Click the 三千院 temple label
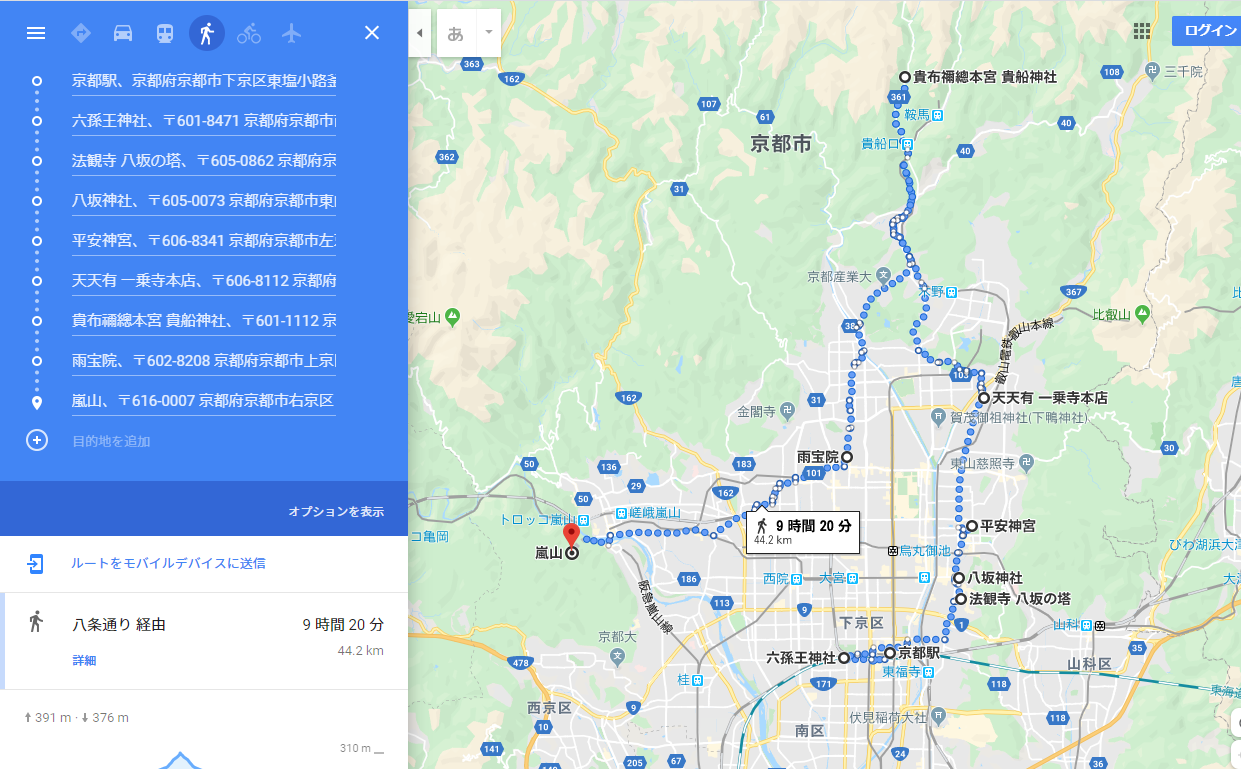The image size is (1241, 769). pos(1184,71)
